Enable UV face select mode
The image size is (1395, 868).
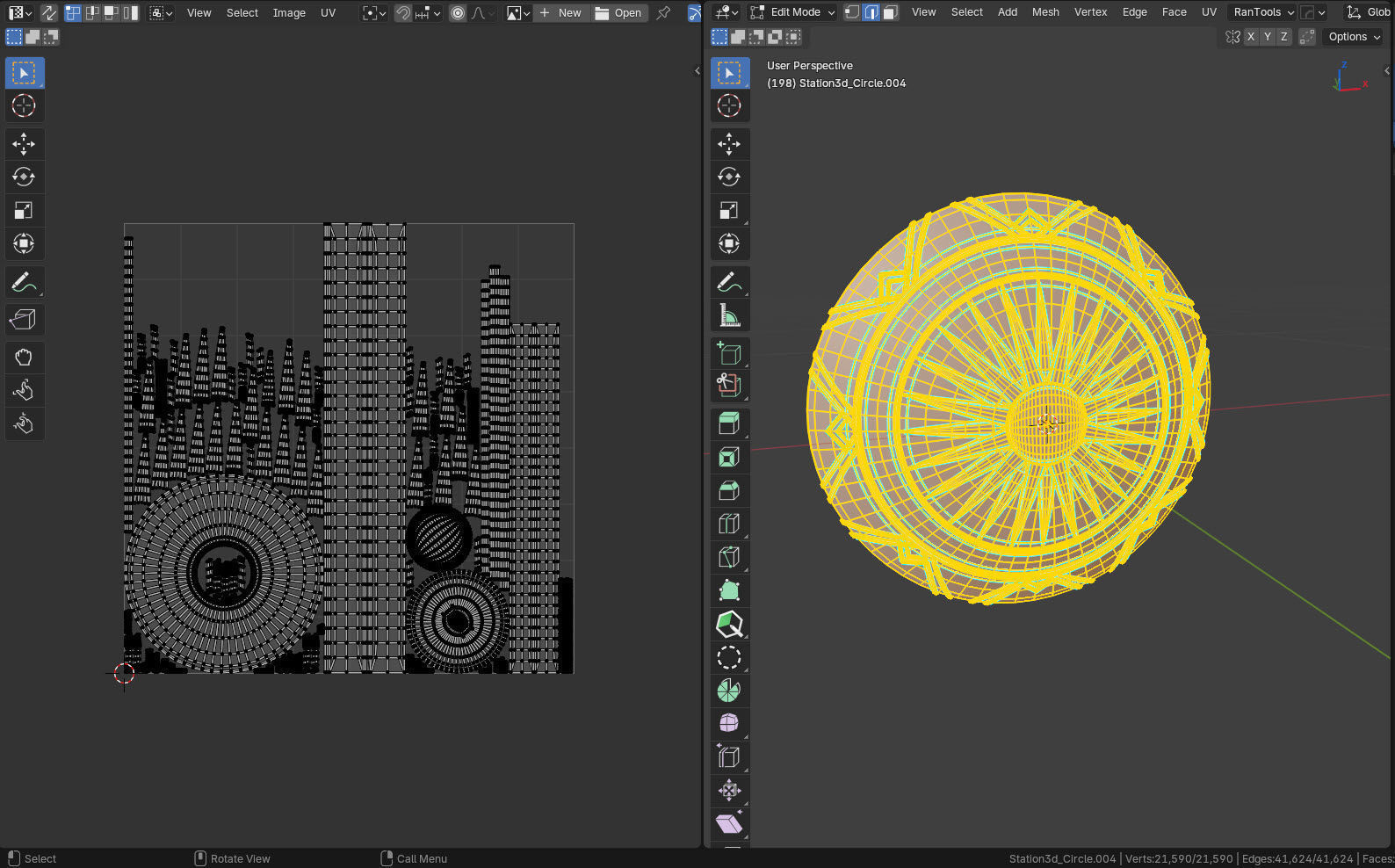click(112, 13)
